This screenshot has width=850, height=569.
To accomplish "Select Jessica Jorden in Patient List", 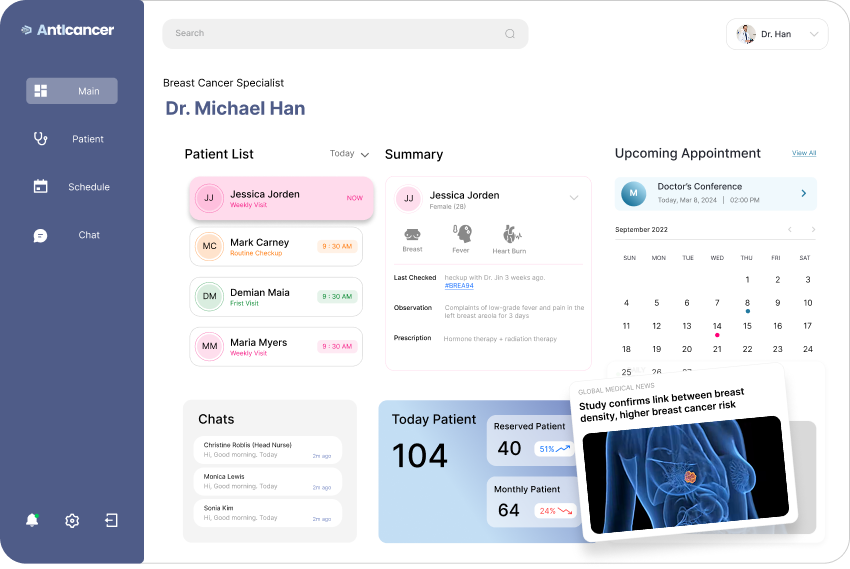I will point(281,198).
